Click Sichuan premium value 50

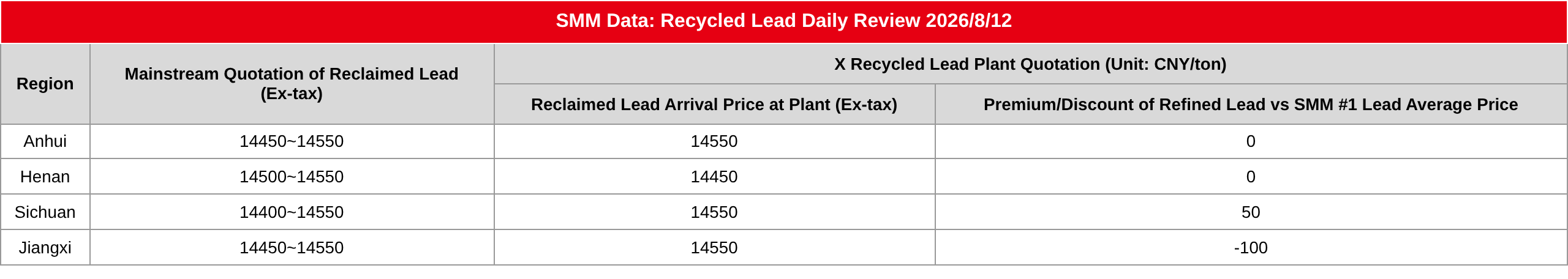point(1251,212)
